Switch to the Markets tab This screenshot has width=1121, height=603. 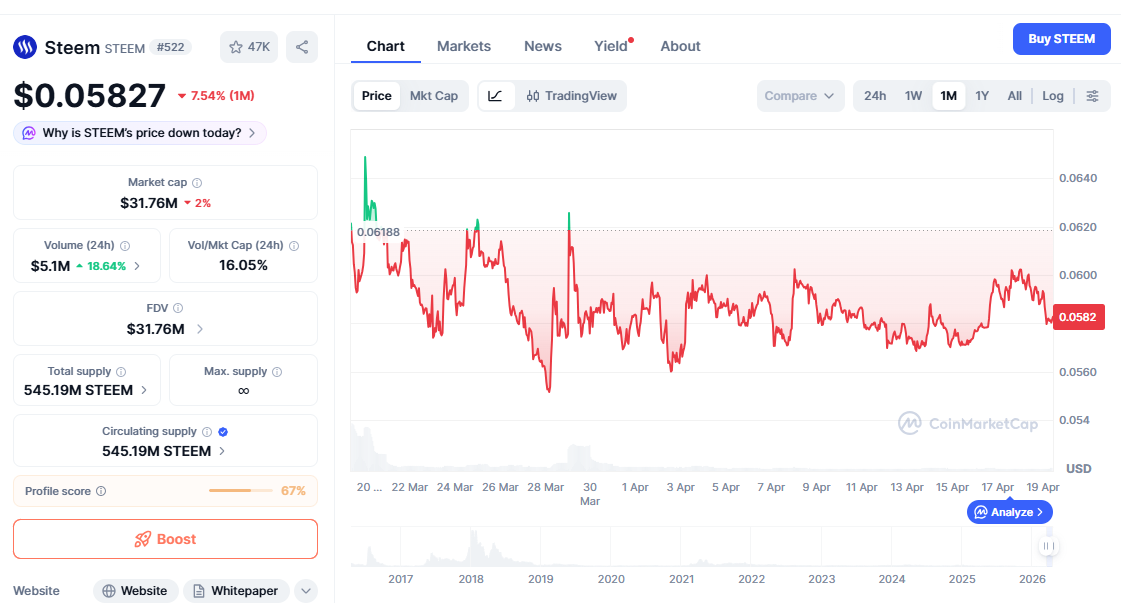464,46
